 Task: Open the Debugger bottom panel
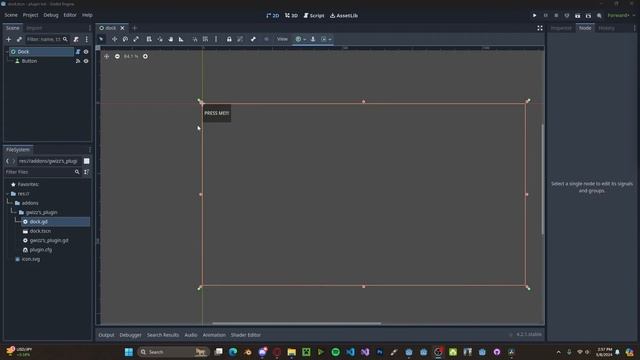coord(130,335)
